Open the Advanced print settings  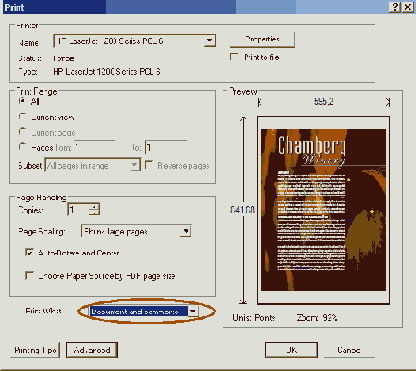point(92,350)
